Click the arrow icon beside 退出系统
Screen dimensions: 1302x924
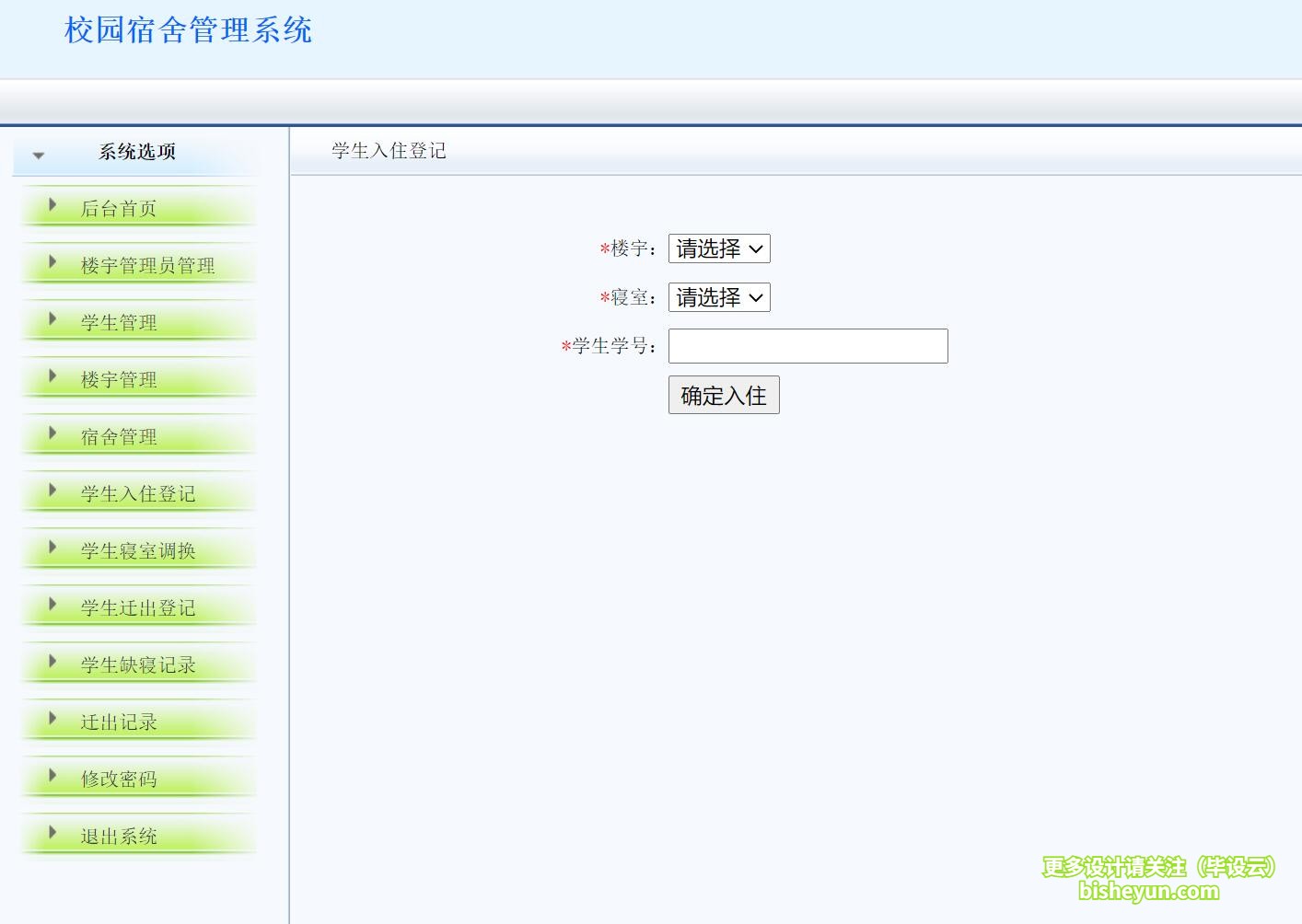coord(52,835)
